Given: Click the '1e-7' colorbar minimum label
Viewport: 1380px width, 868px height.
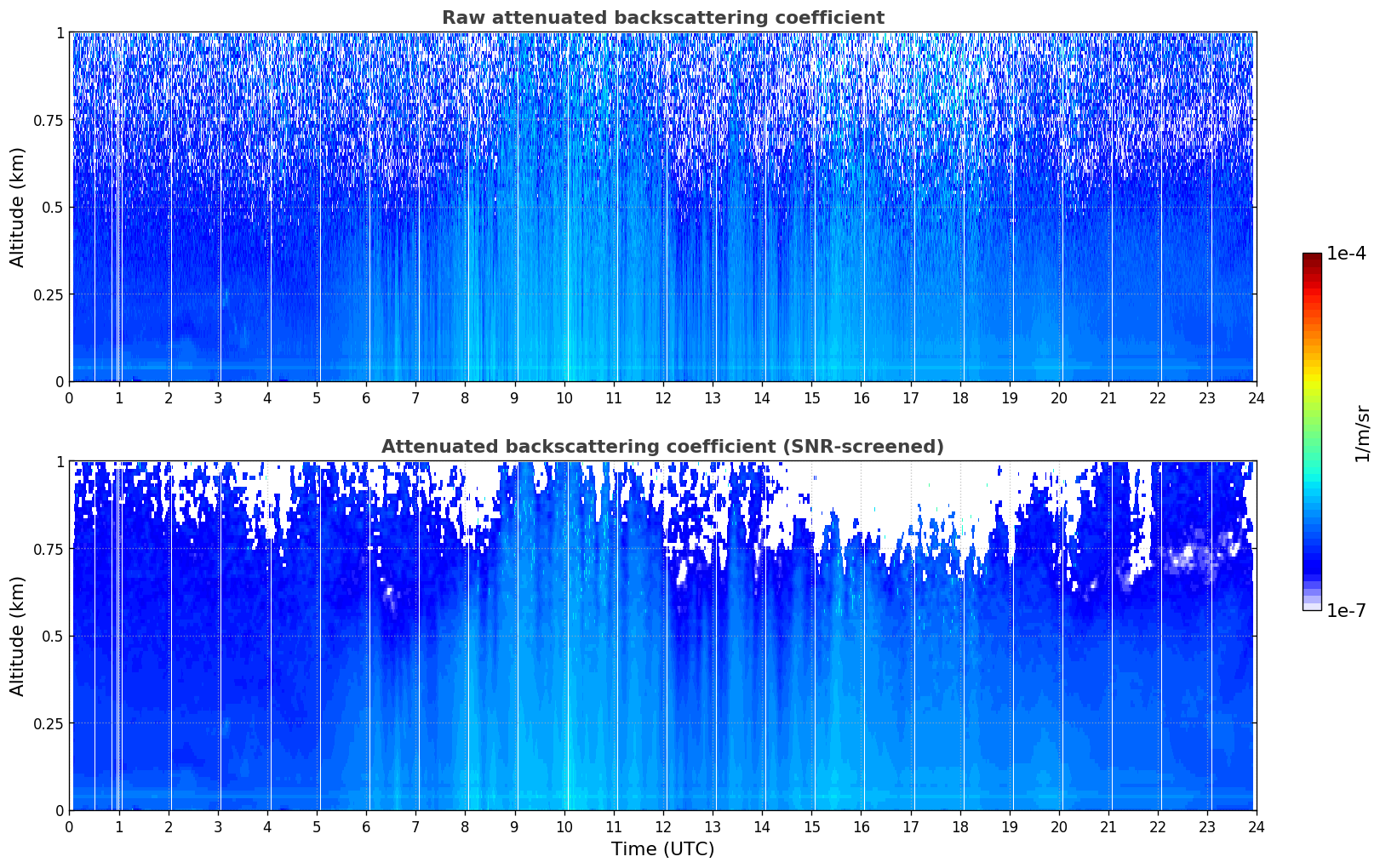Looking at the screenshot, I should click(1346, 611).
